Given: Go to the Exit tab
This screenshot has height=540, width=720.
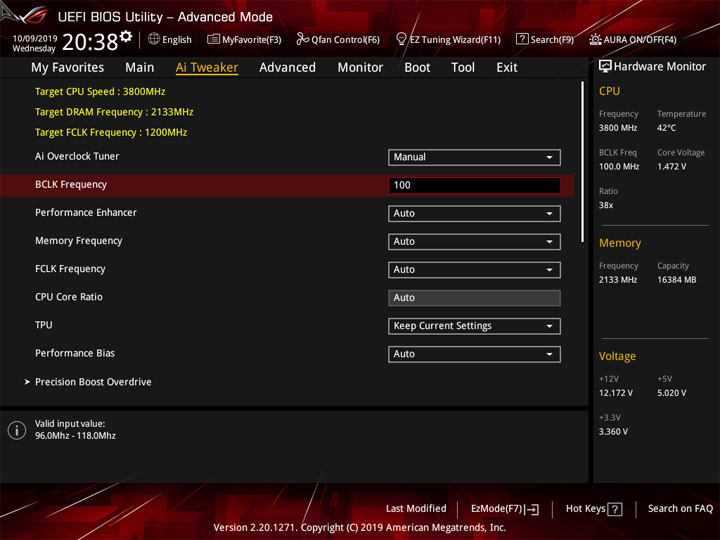Looking at the screenshot, I should (507, 68).
